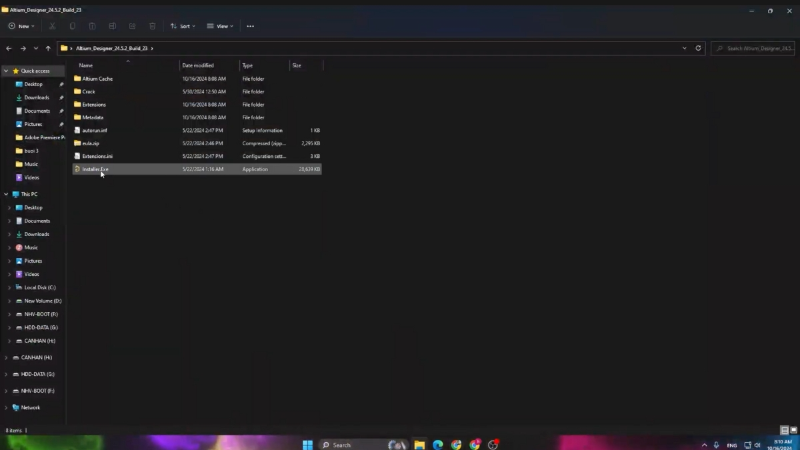Image resolution: width=800 pixels, height=450 pixels.
Task: Sort by Date modified column header
Action: (x=209, y=65)
